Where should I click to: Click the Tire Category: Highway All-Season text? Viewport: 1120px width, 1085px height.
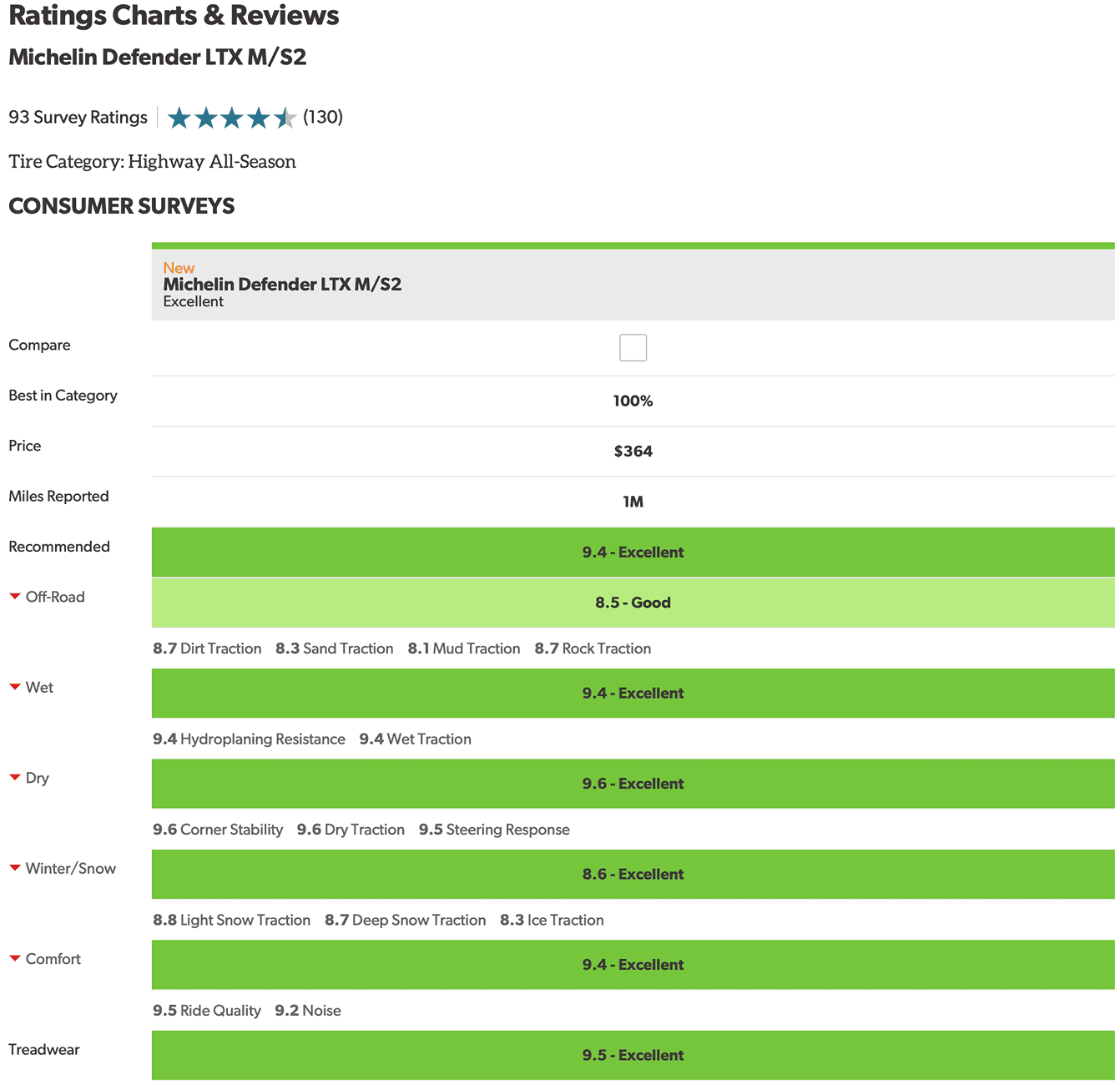152,161
